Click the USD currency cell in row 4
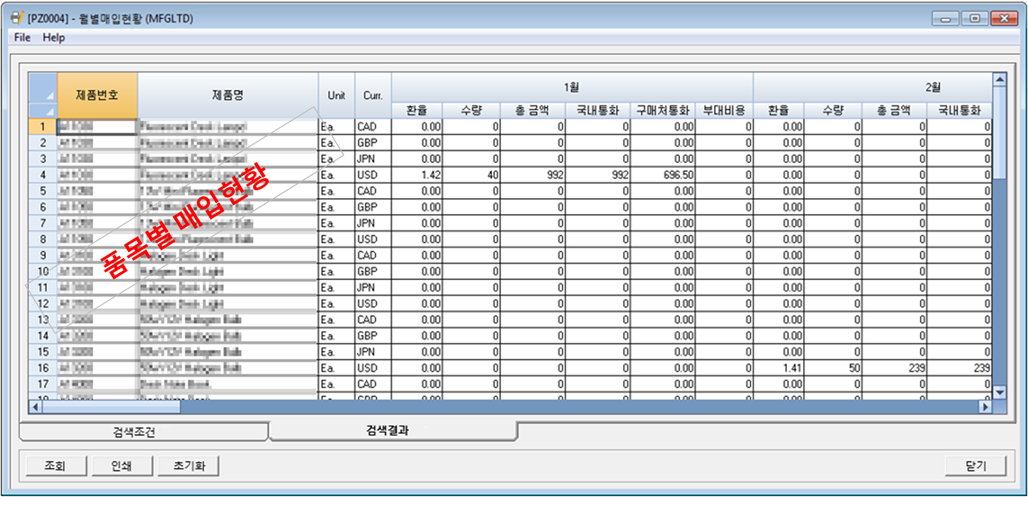 (x=373, y=175)
